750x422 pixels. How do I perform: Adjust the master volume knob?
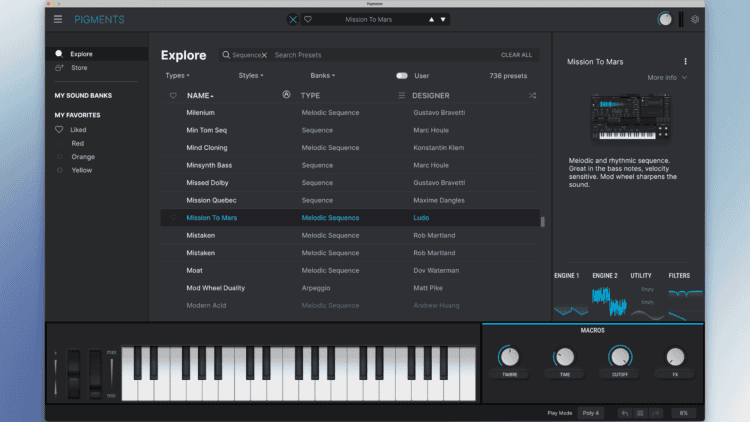(x=665, y=19)
